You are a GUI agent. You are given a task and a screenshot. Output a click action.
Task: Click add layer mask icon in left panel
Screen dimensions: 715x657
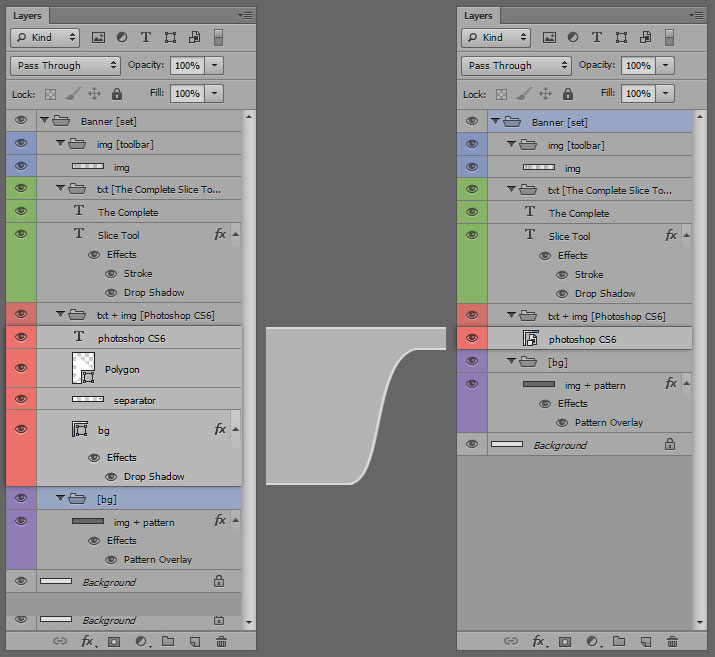[114, 641]
